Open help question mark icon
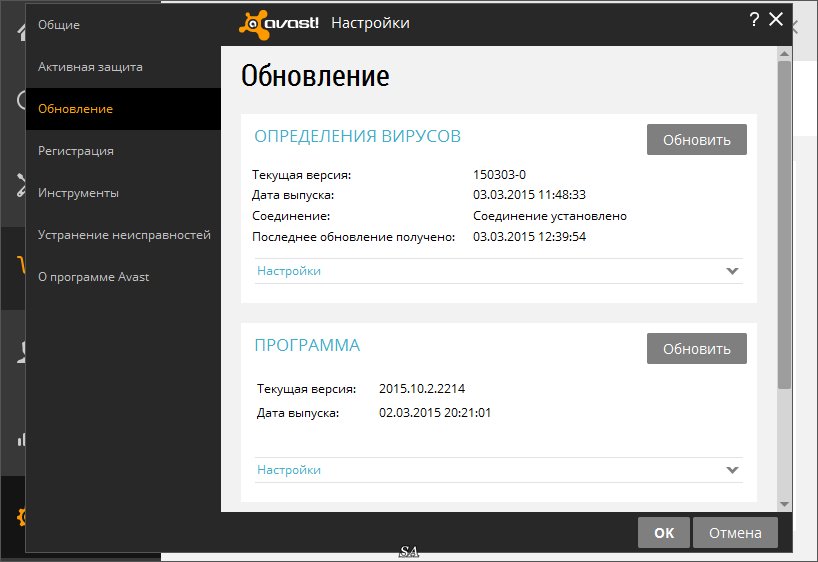The width and height of the screenshot is (818, 562). coord(754,20)
